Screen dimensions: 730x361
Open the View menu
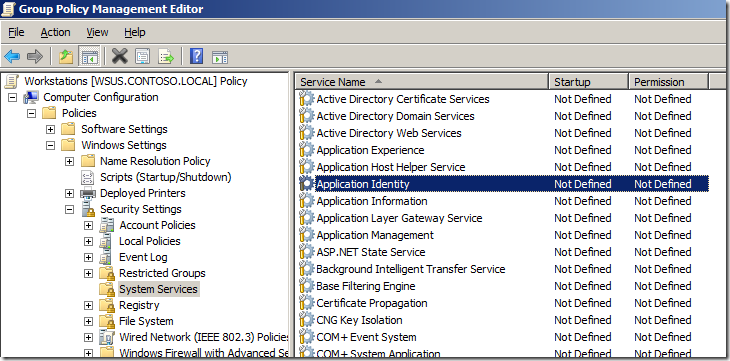pos(97,33)
